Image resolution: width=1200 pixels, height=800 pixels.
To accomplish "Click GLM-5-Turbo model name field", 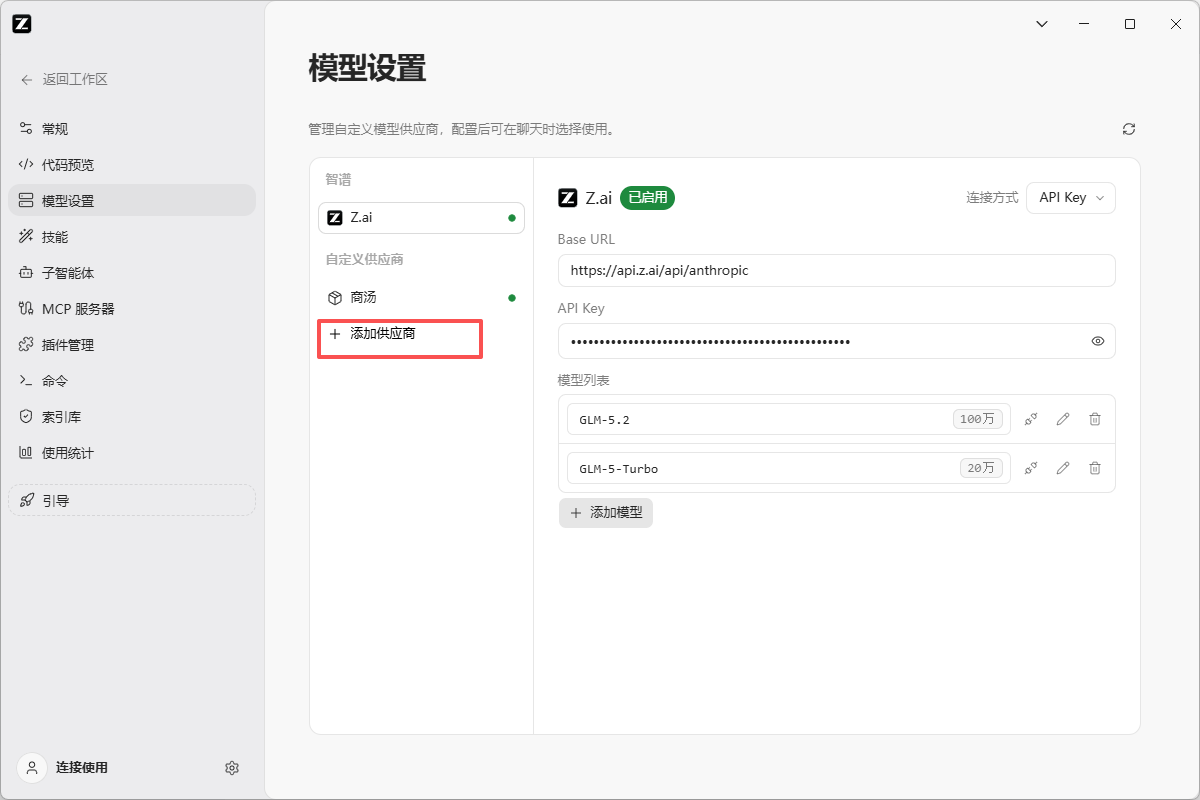I will [x=789, y=468].
